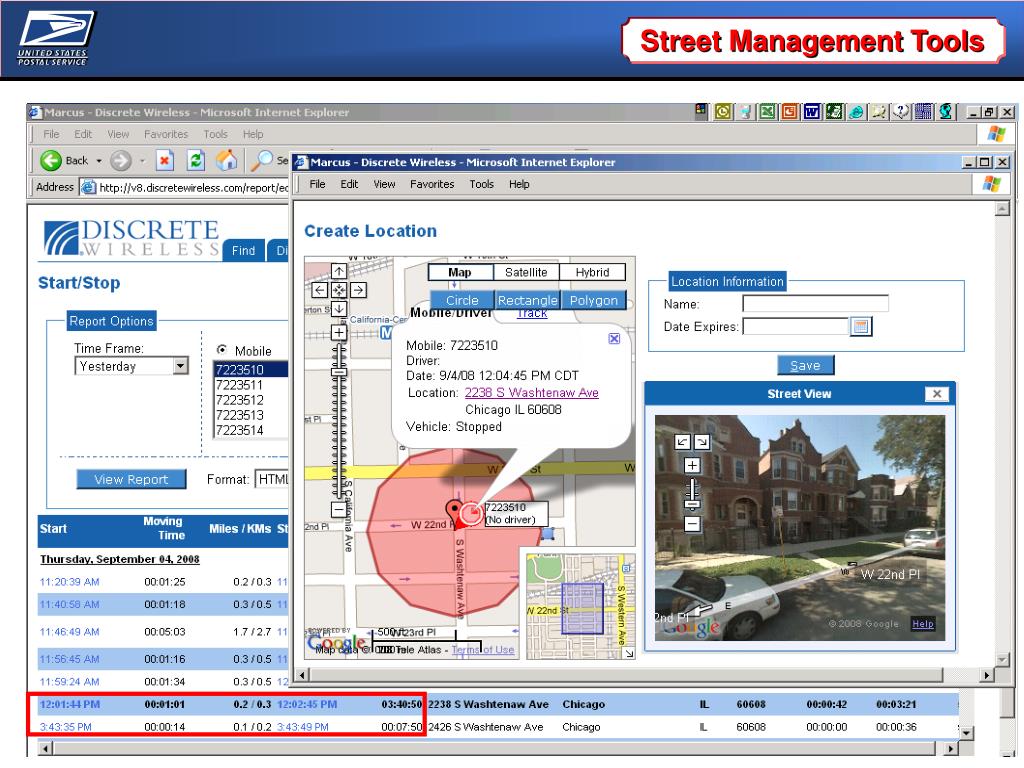Click the Word icon in Office shortcut bar

[812, 112]
